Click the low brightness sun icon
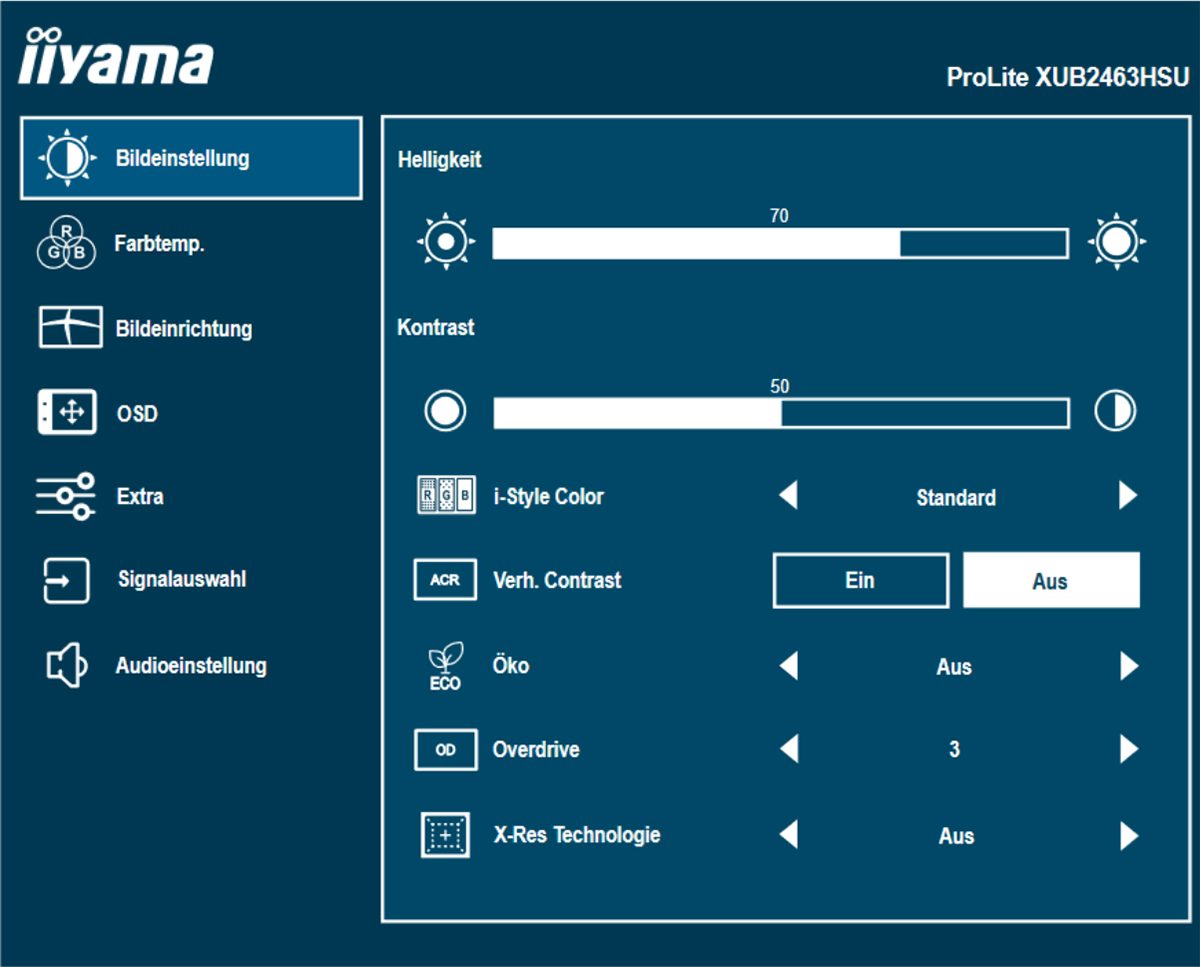Viewport: 1200px width, 967px height. tap(446, 242)
